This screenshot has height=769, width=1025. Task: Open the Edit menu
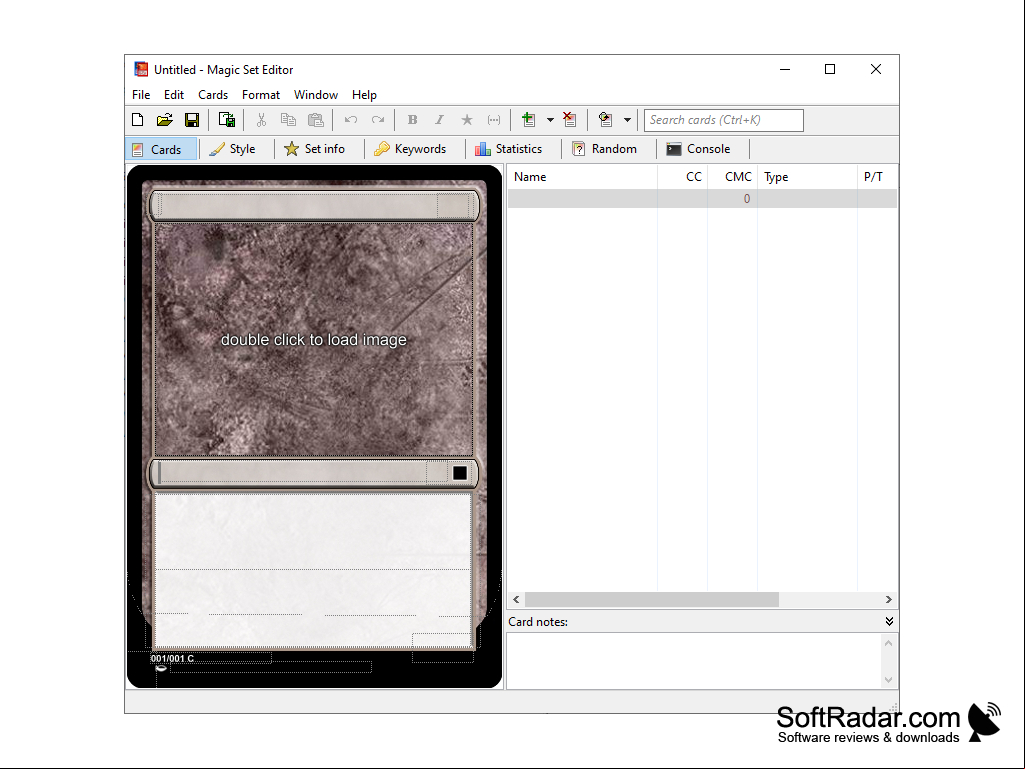point(174,95)
